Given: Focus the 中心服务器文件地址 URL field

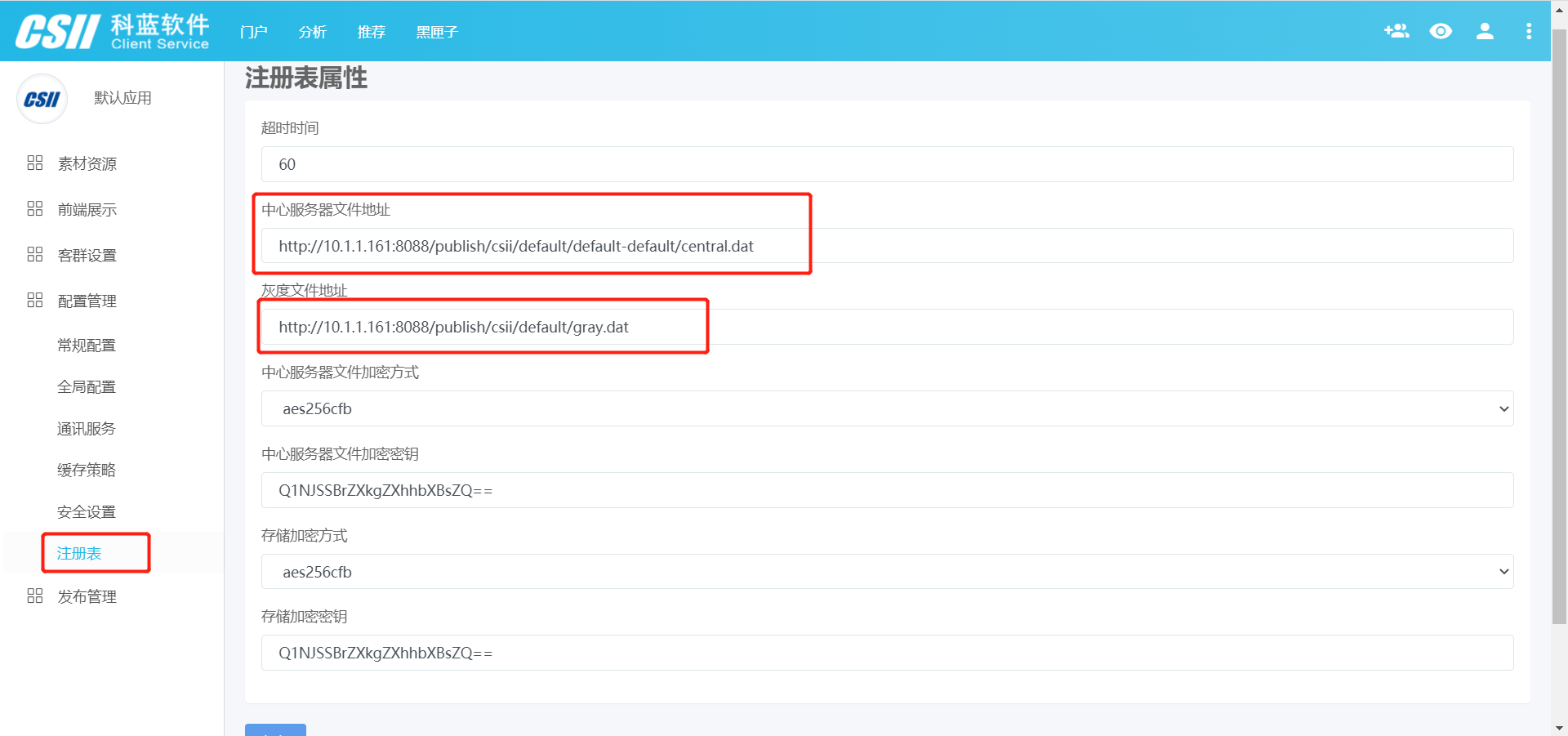Looking at the screenshot, I should (887, 246).
